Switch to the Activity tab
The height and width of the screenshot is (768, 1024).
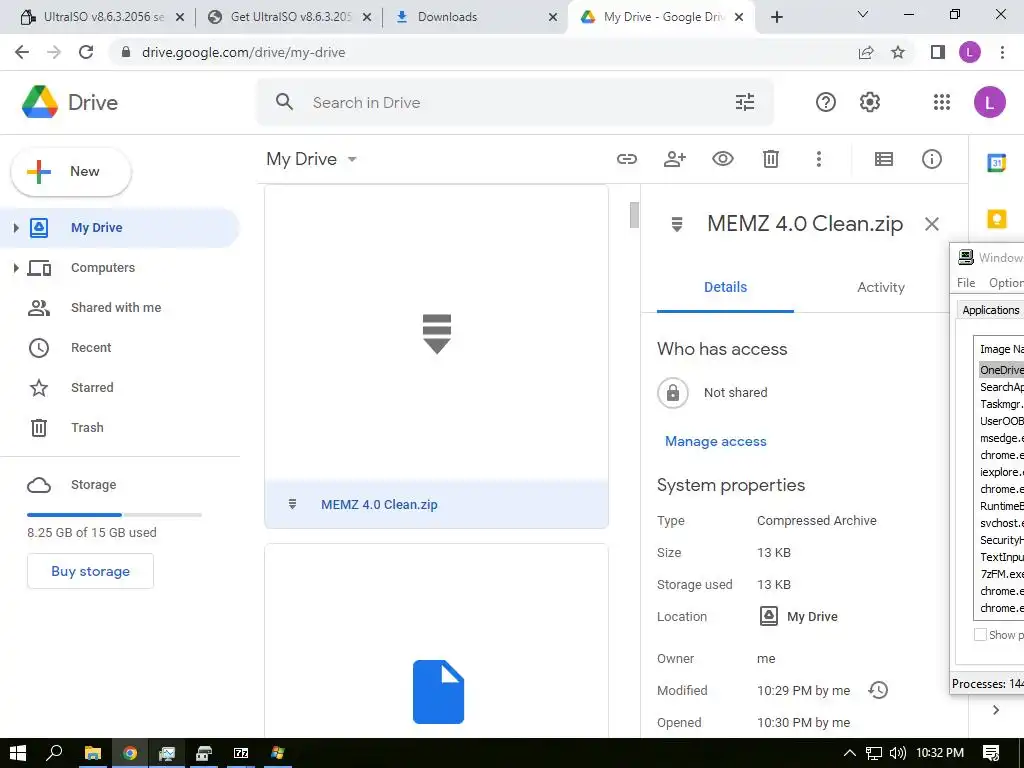(880, 287)
